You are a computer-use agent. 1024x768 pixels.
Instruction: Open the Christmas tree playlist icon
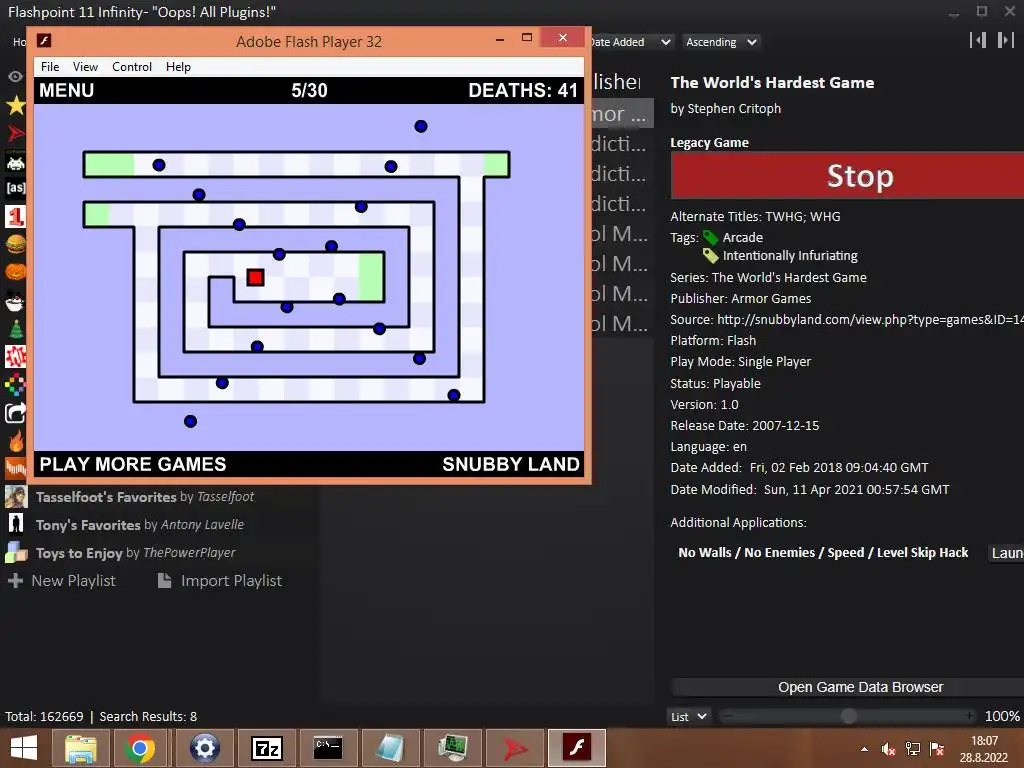(16, 329)
